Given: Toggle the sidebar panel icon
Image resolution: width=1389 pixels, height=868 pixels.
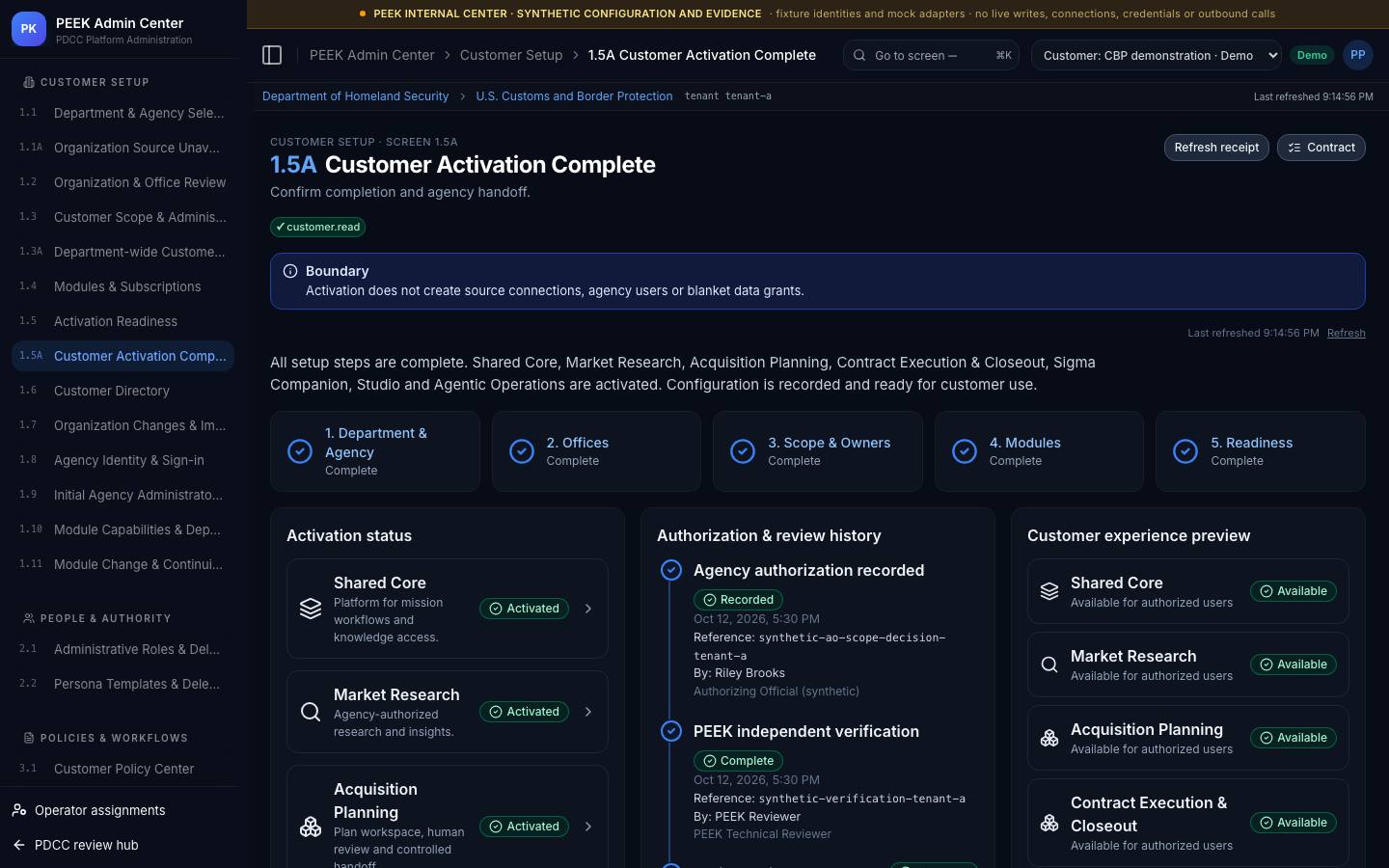Looking at the screenshot, I should [272, 55].
